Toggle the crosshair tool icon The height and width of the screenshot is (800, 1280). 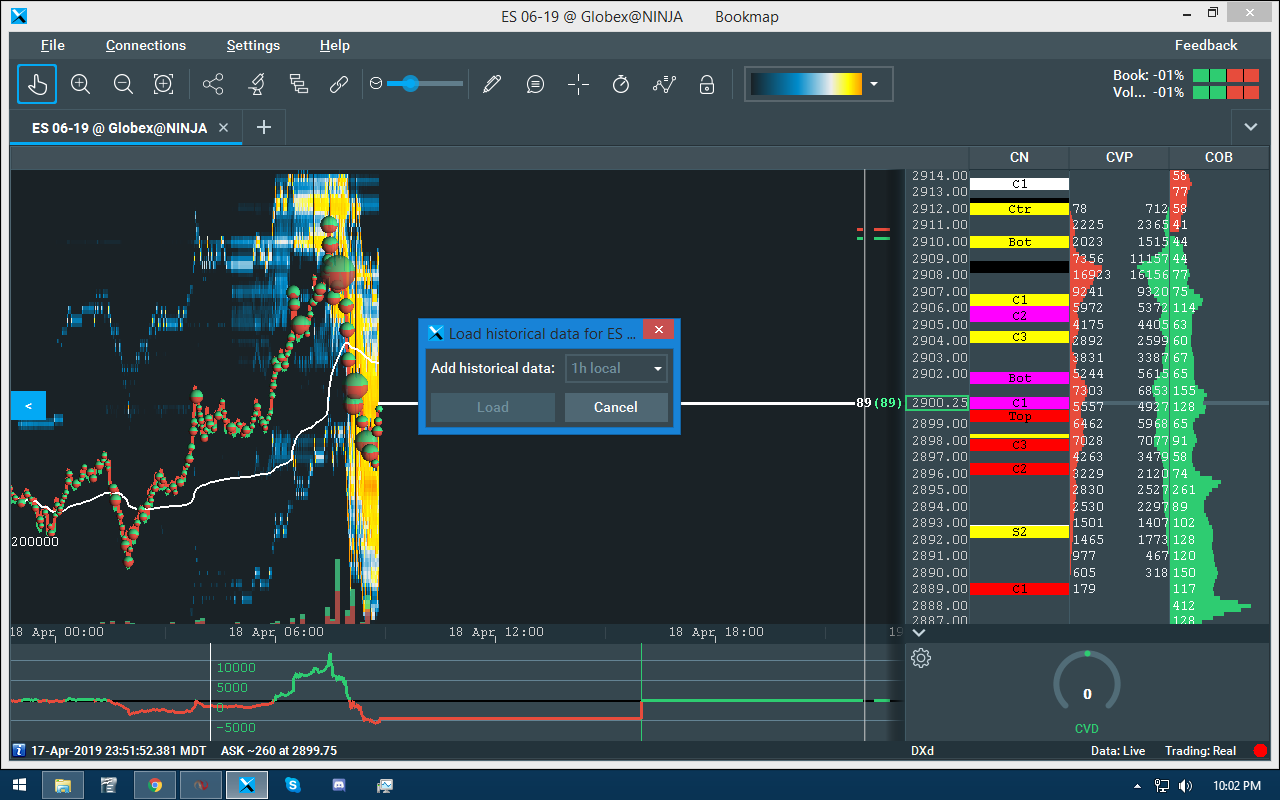pos(578,84)
